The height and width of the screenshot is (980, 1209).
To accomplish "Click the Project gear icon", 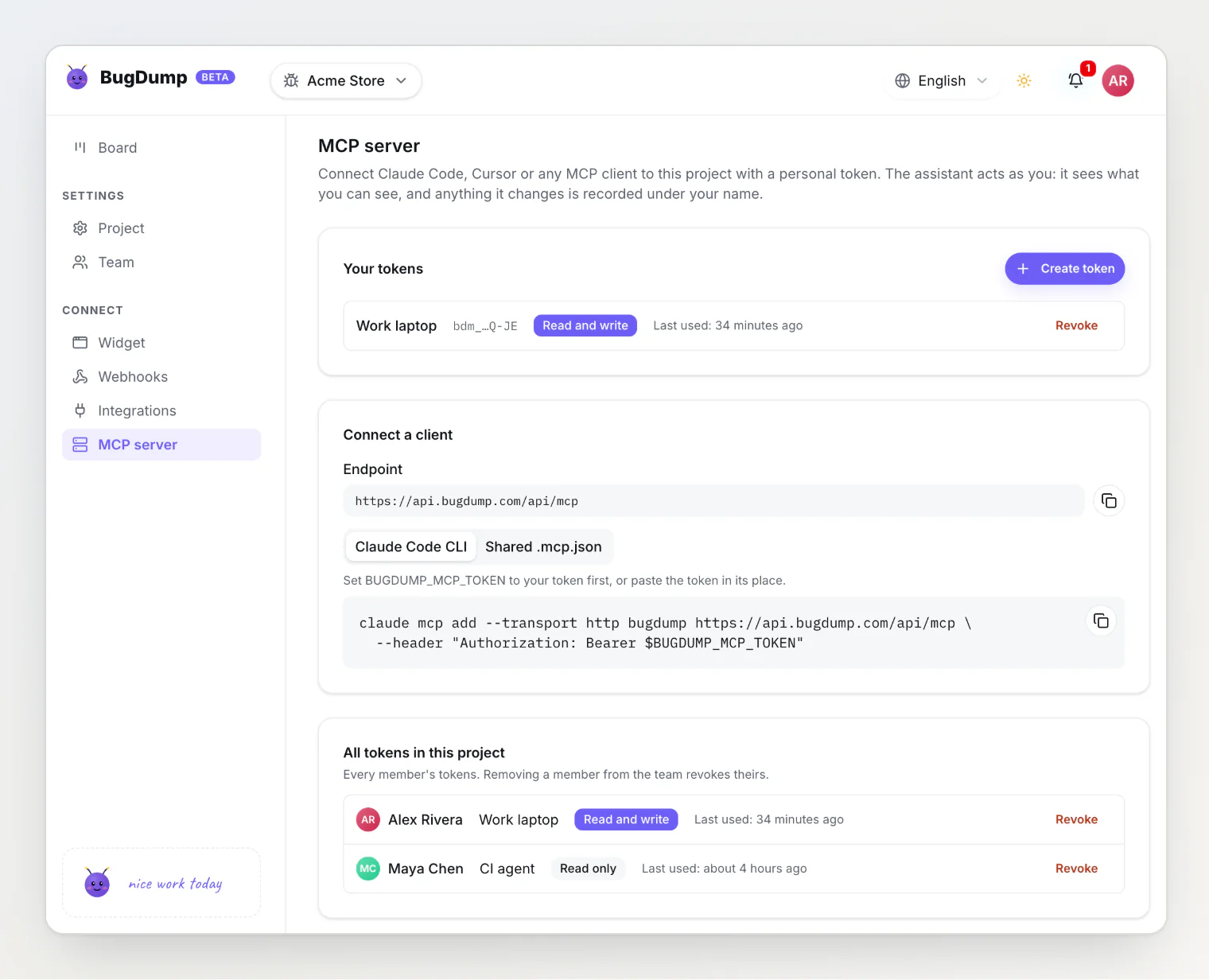I will pyautogui.click(x=80, y=228).
